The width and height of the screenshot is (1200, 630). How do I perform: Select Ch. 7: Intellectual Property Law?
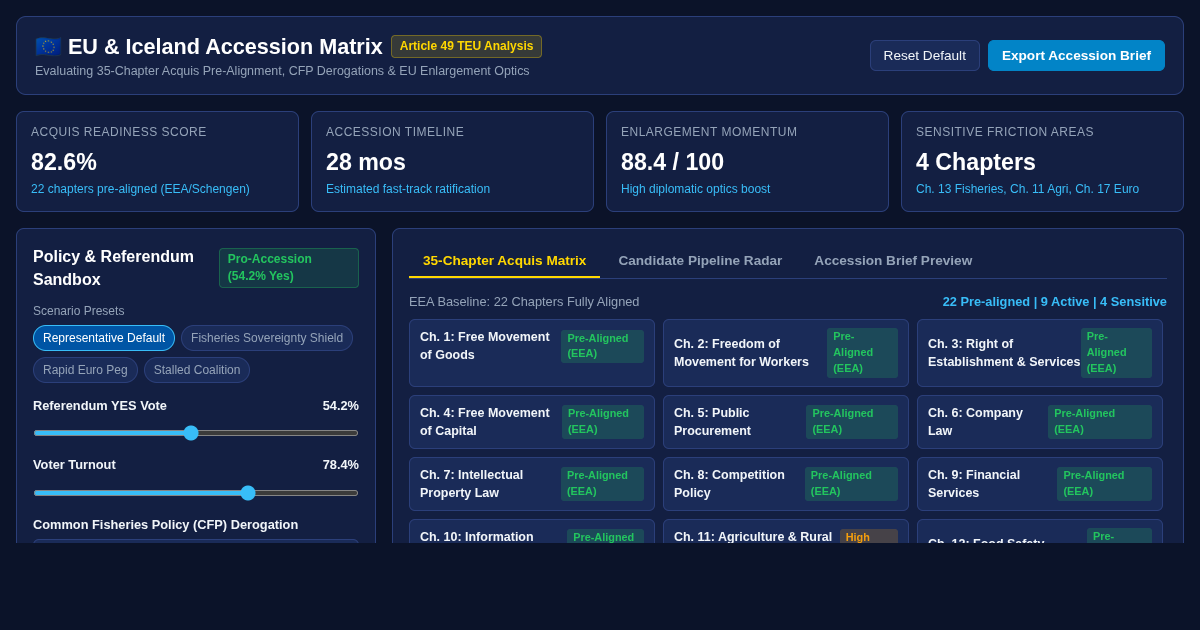coord(532,484)
